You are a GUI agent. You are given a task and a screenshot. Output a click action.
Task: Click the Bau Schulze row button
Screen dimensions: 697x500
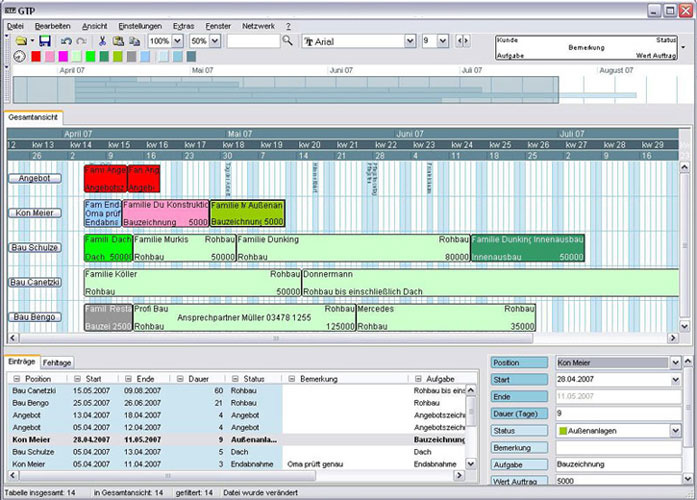point(35,247)
